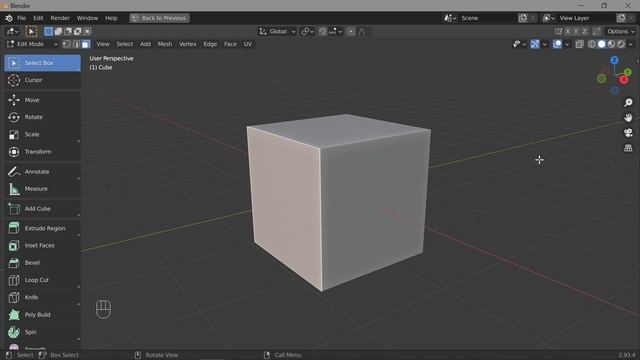Toggle the camera view icon

click(x=628, y=133)
